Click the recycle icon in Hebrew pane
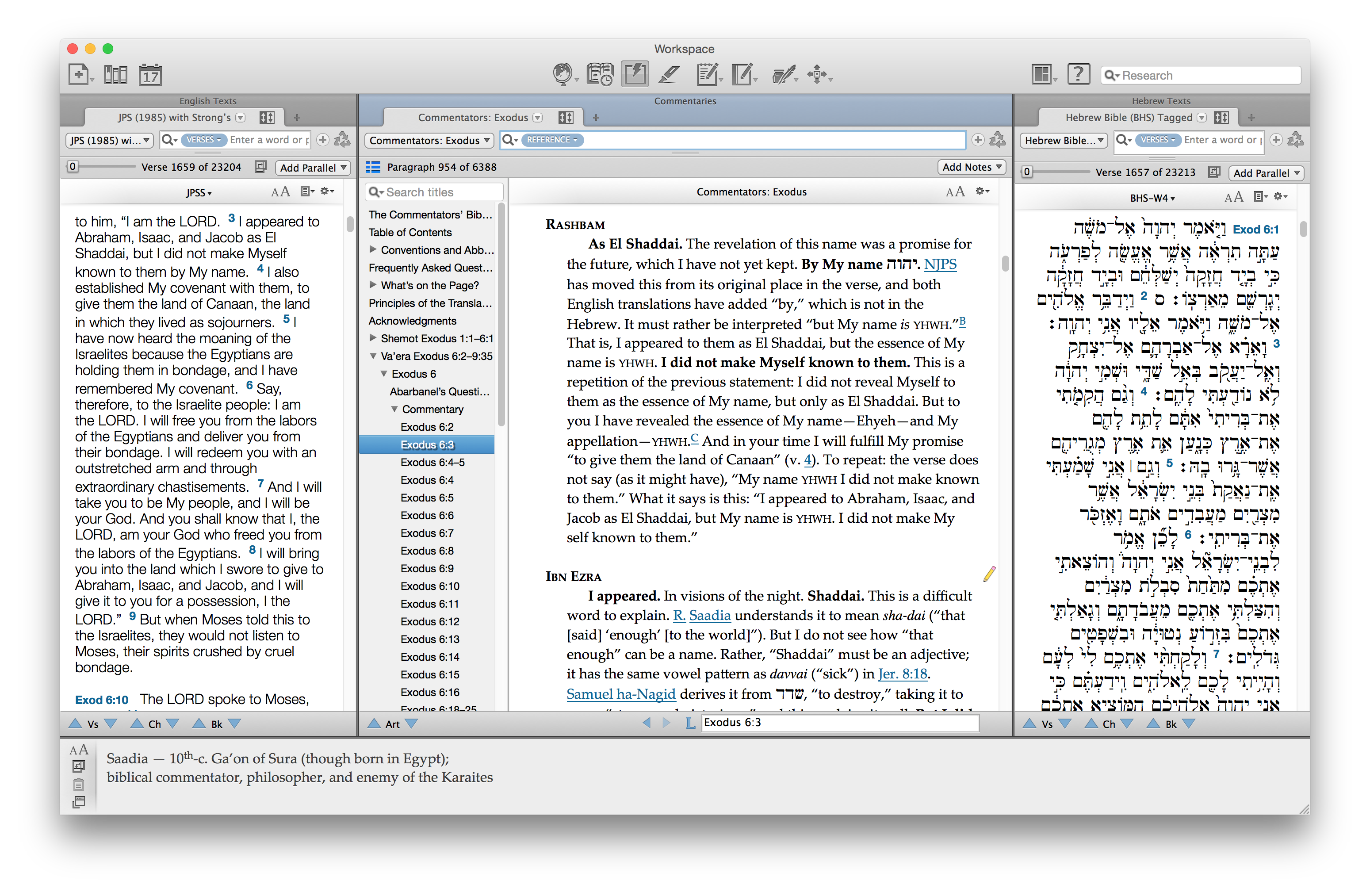This screenshot has height=896, width=1370. (x=1295, y=139)
